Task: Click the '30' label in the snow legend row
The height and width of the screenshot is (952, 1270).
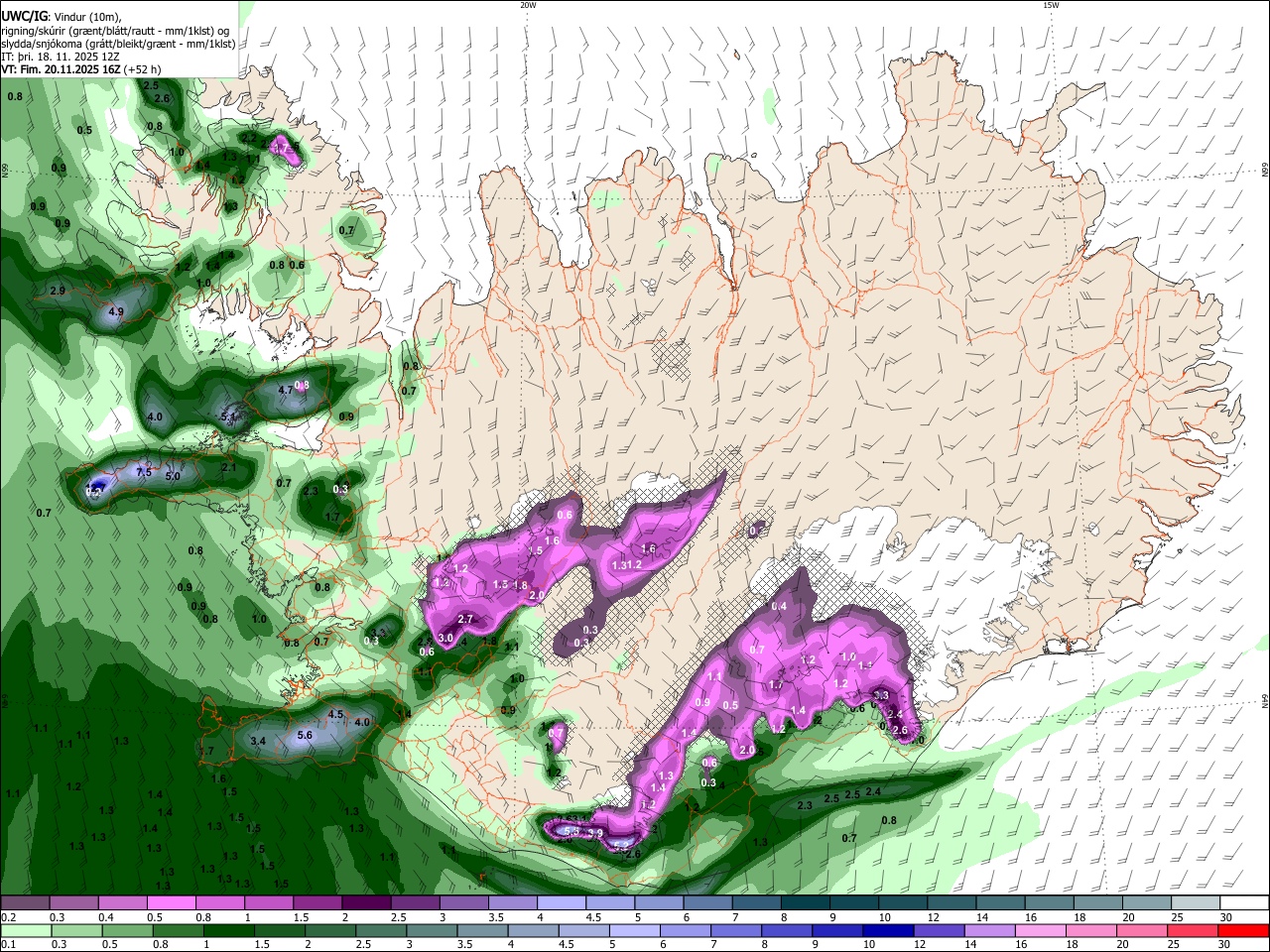Action: pyautogui.click(x=1225, y=917)
